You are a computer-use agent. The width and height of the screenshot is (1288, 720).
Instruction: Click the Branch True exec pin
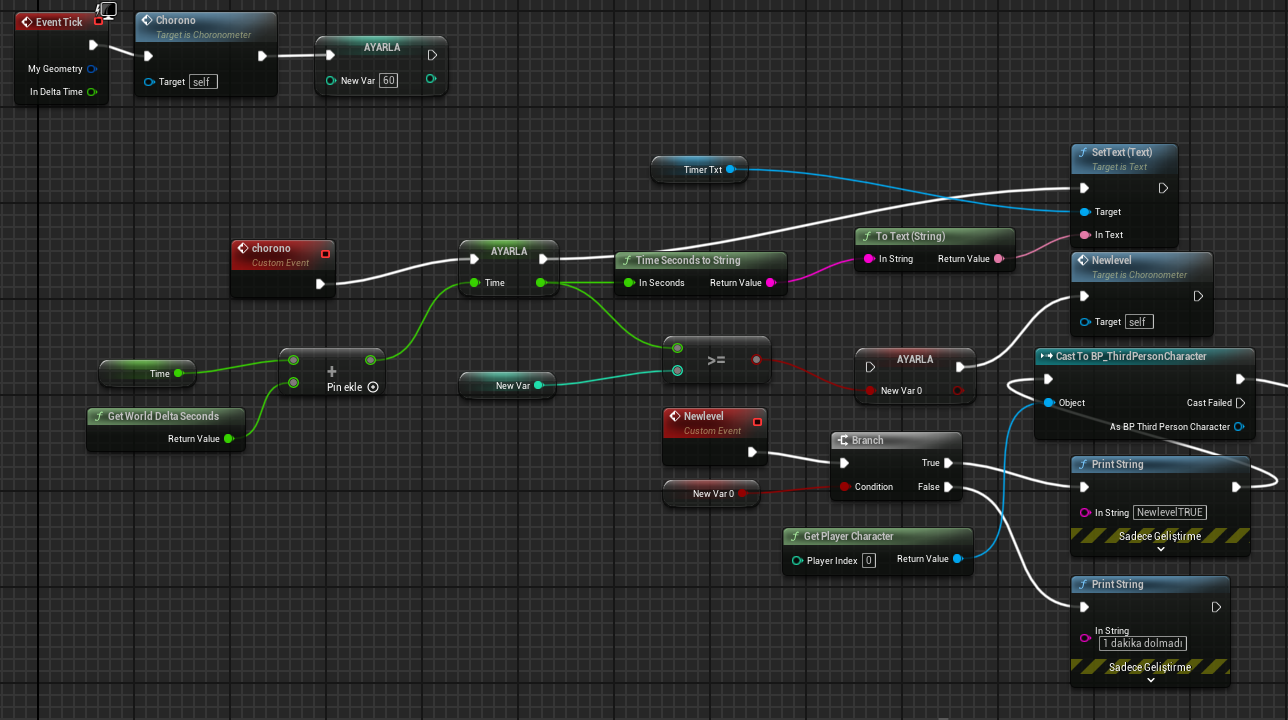pos(948,463)
